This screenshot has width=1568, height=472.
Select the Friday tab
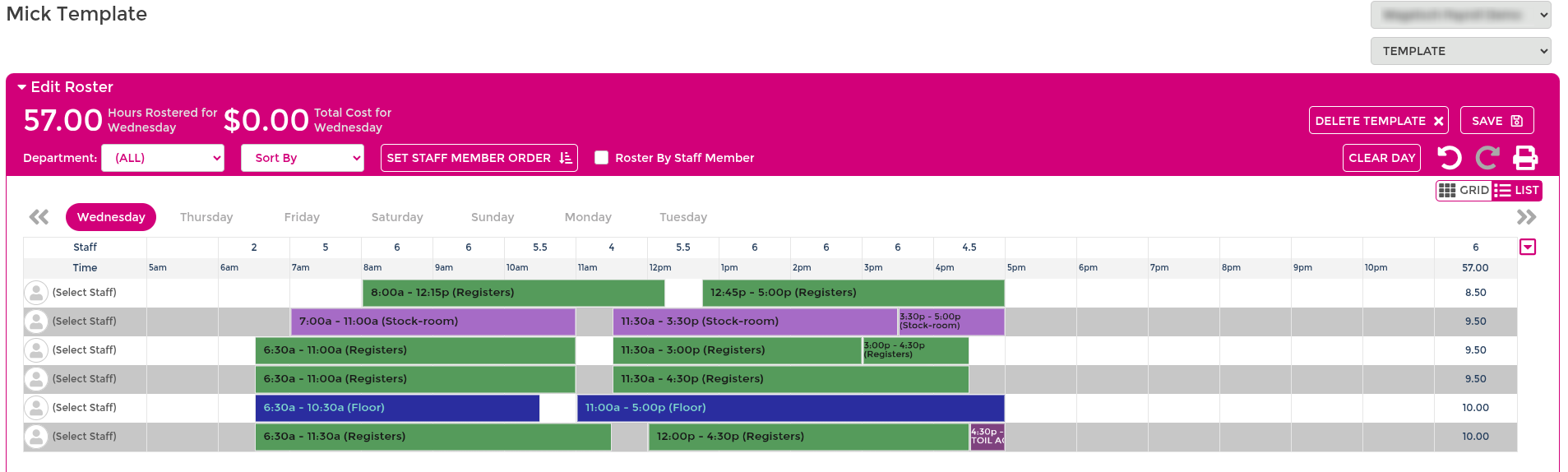[x=302, y=217]
